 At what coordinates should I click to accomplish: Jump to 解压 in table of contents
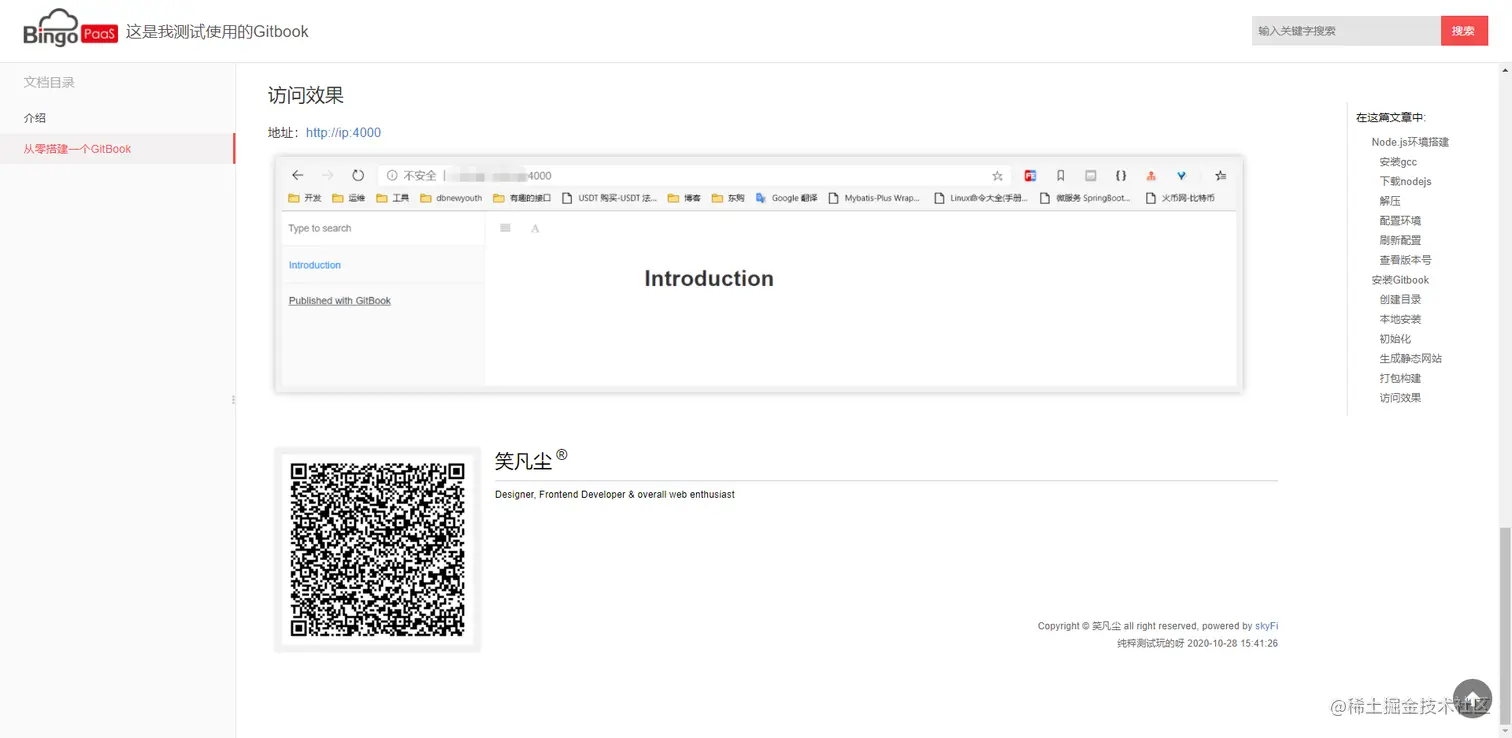(x=1390, y=201)
